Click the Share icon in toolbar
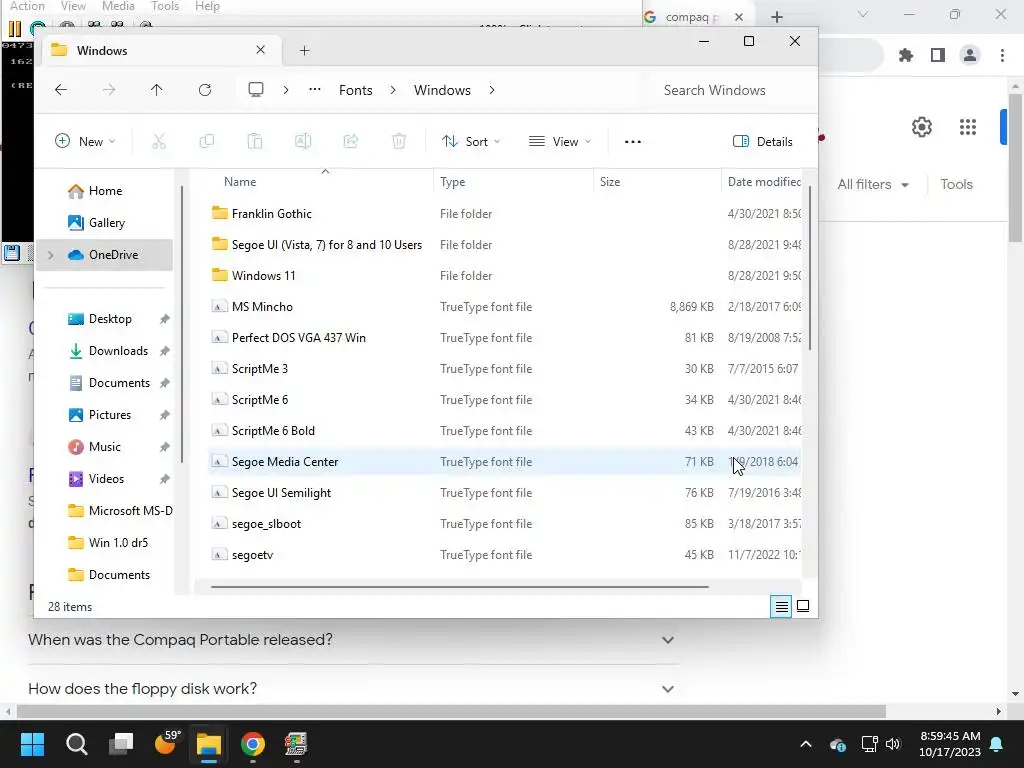Viewport: 1024px width, 768px height. pyautogui.click(x=351, y=141)
